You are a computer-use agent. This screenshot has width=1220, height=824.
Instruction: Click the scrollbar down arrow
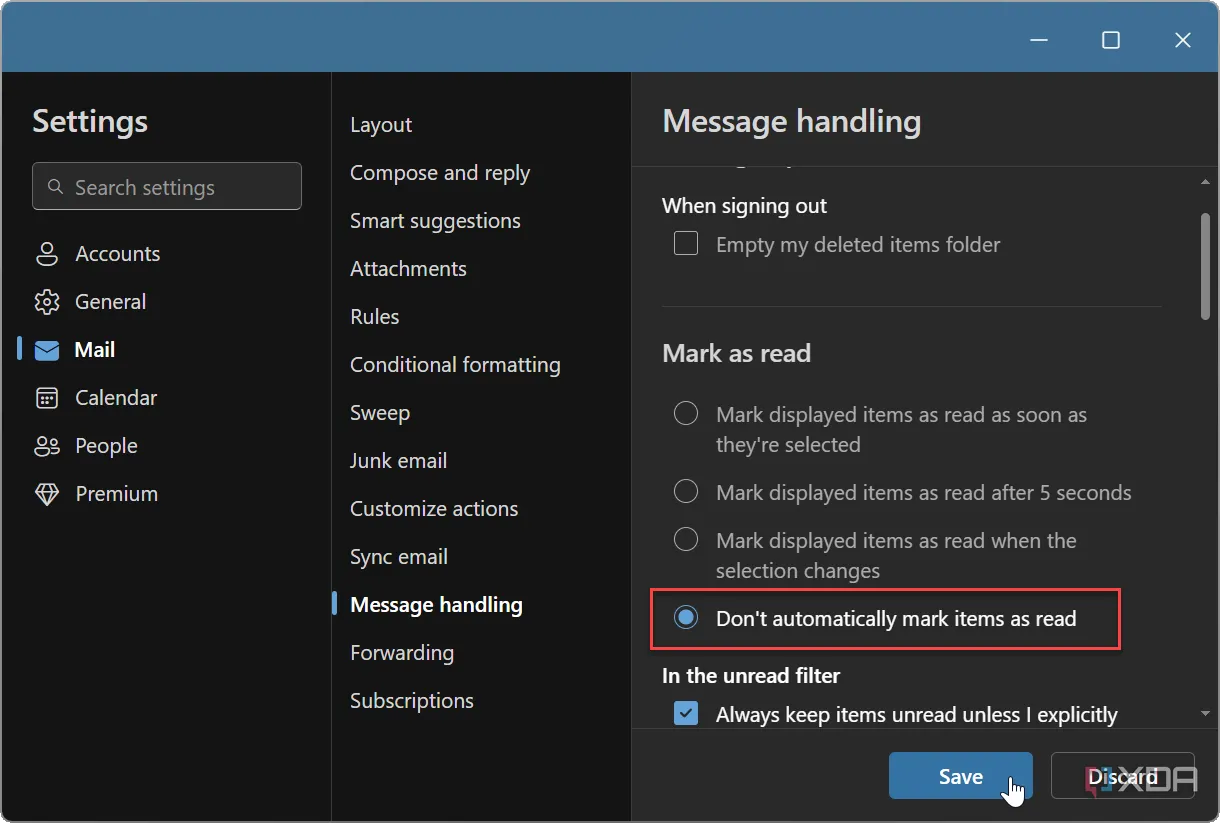[1205, 713]
